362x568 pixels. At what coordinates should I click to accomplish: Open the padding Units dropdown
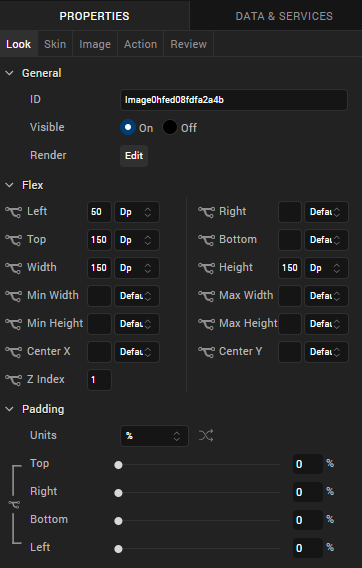pos(154,436)
